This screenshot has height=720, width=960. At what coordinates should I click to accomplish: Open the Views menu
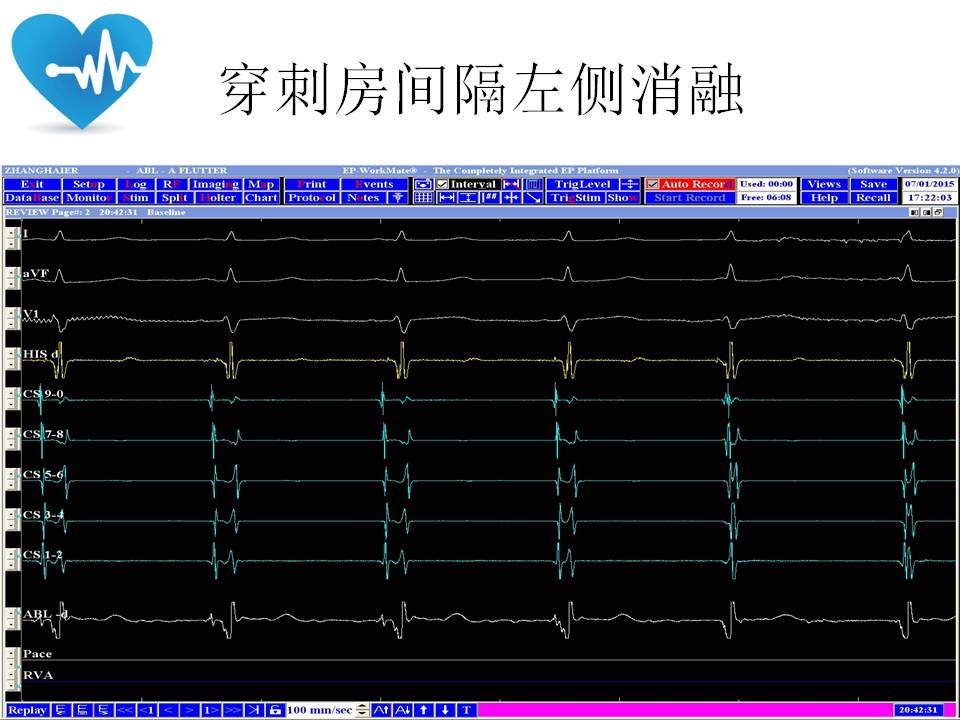click(x=824, y=184)
